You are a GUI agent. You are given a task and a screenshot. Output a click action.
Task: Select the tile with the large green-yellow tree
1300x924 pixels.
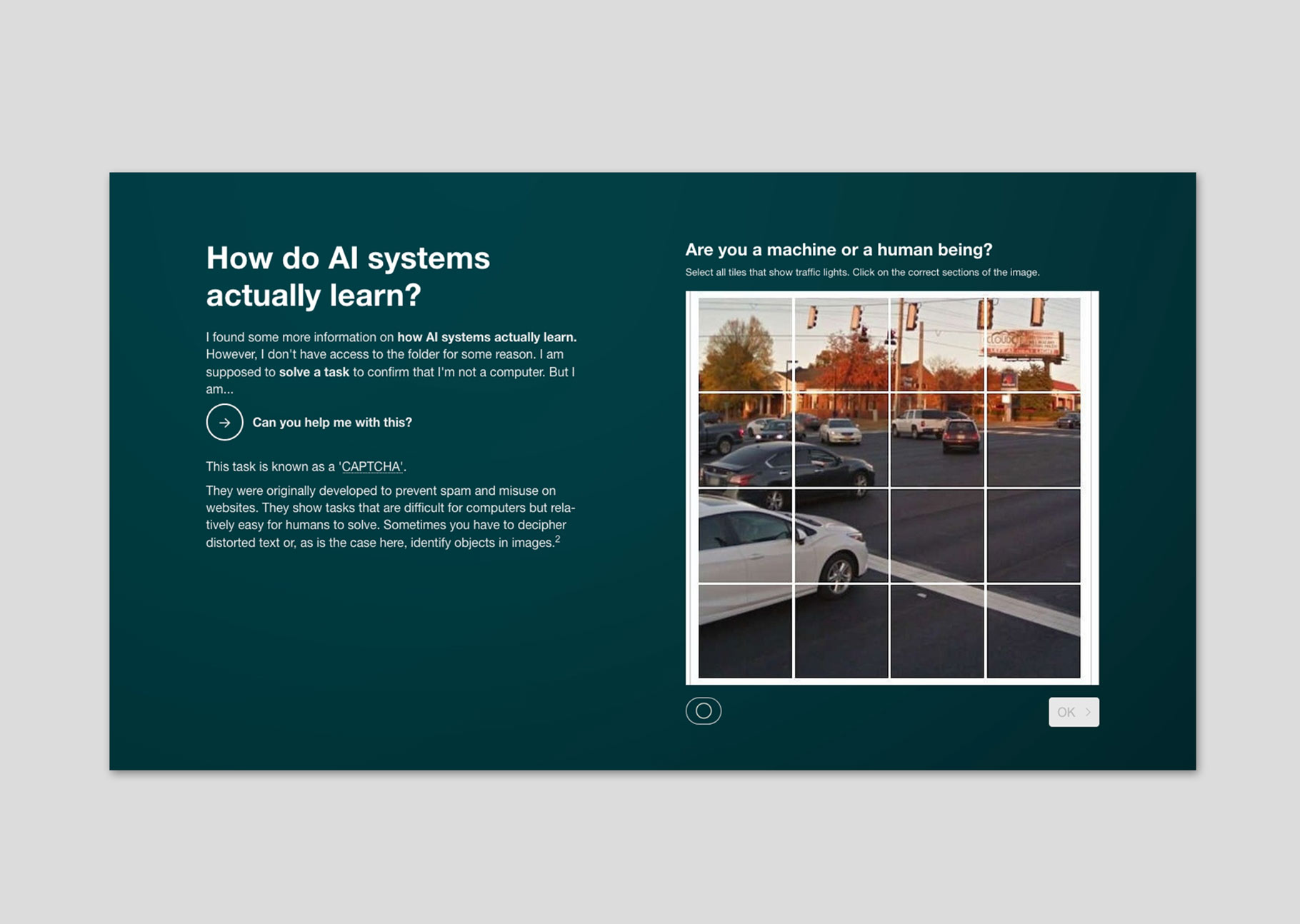745,344
